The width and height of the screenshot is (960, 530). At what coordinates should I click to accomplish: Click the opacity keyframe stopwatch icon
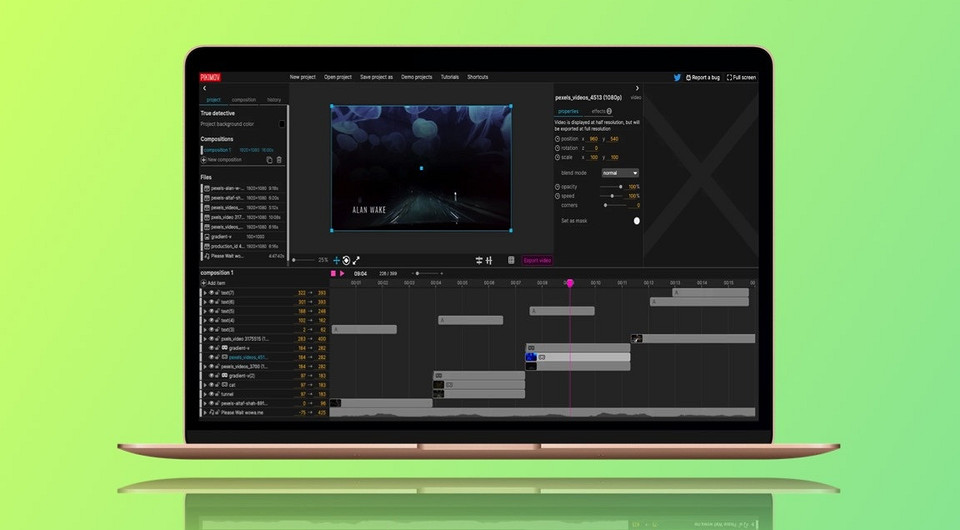click(557, 187)
